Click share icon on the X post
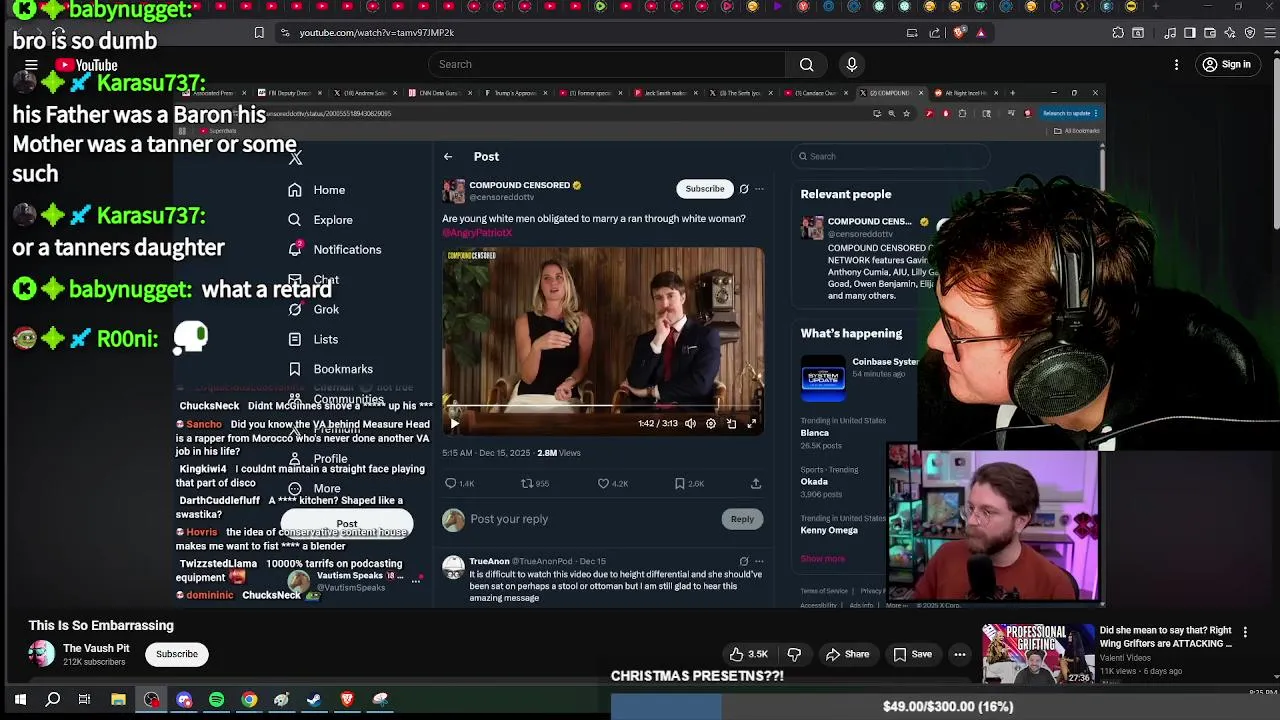 756,484
